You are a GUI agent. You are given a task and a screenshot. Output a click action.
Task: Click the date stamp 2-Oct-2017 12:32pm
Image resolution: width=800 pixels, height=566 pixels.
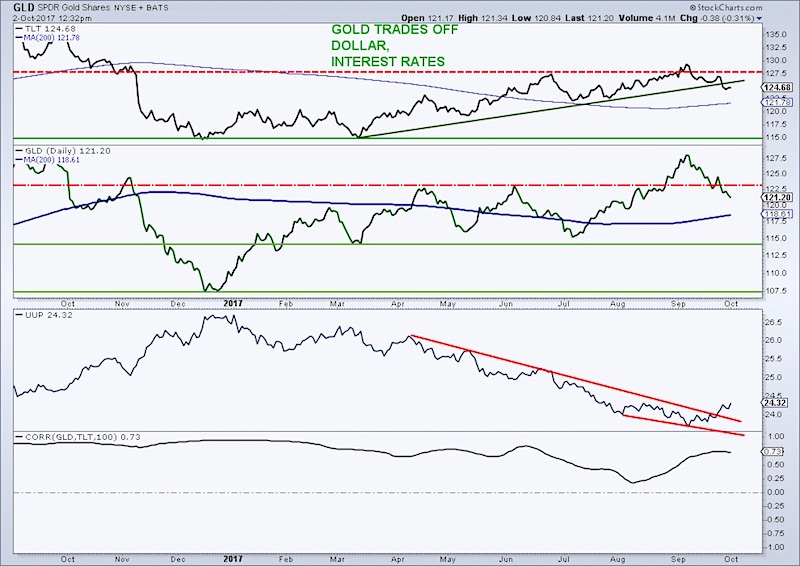tap(53, 18)
